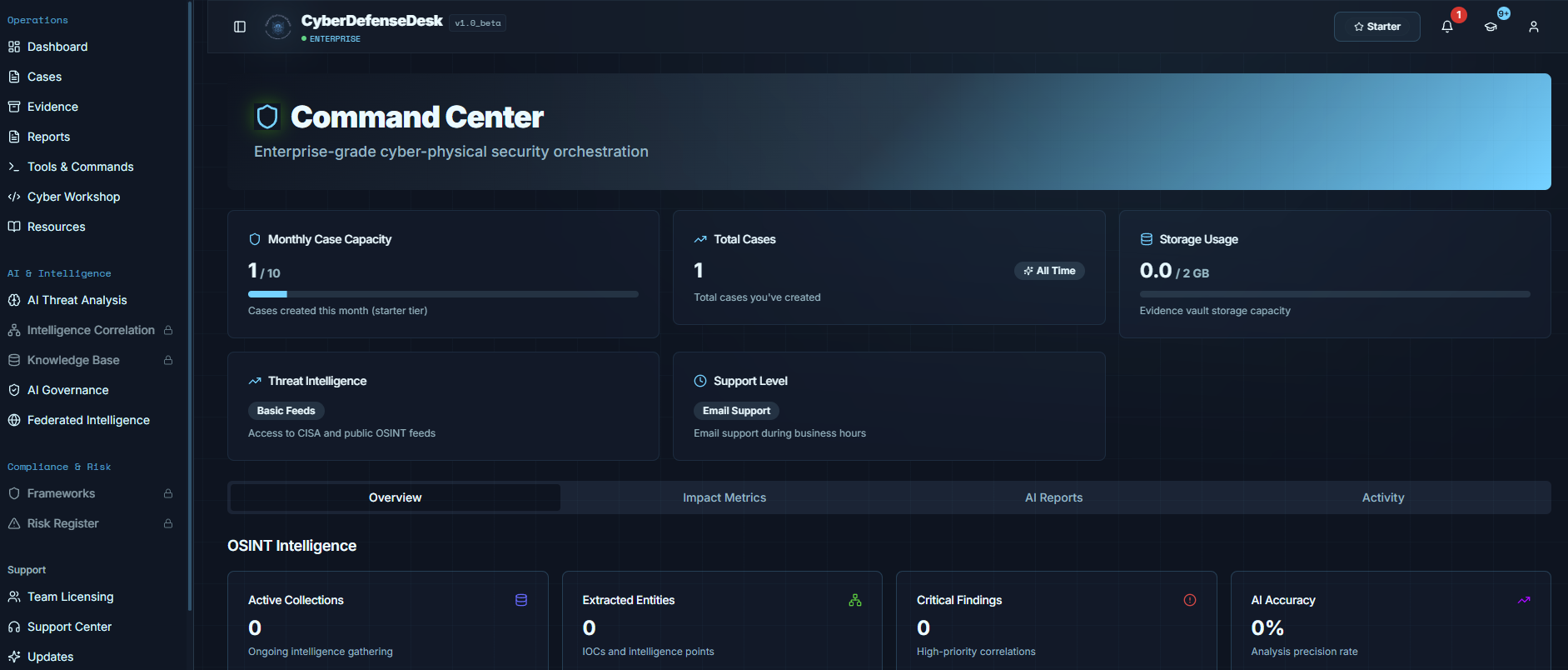Click the Active Collections database icon

(x=521, y=600)
